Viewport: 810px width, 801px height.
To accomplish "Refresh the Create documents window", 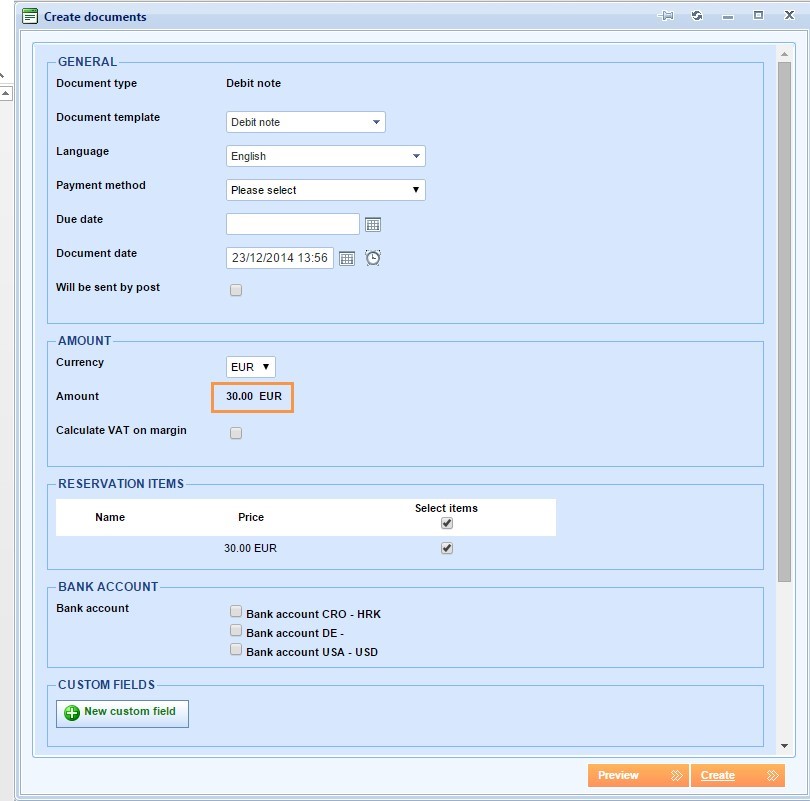I will pyautogui.click(x=697, y=16).
